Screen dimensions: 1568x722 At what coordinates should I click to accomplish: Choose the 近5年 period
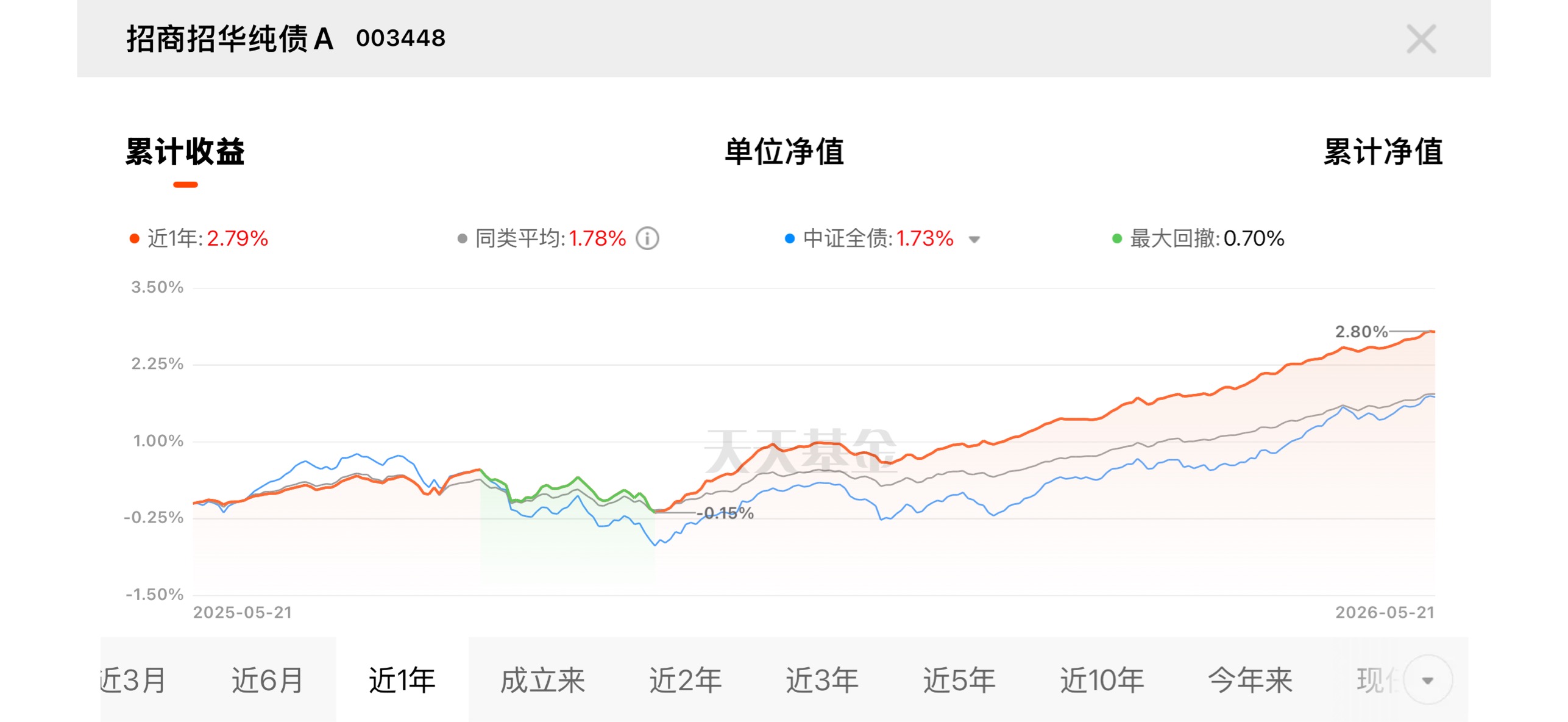click(x=959, y=680)
